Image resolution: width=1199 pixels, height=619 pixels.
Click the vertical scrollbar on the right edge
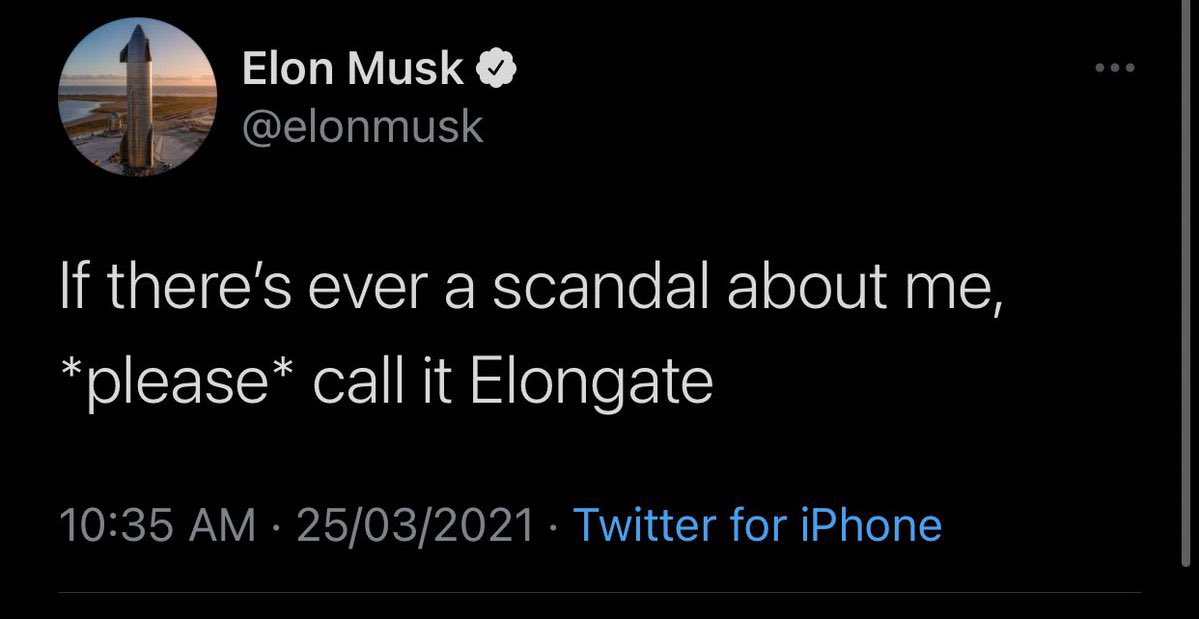point(1186,283)
